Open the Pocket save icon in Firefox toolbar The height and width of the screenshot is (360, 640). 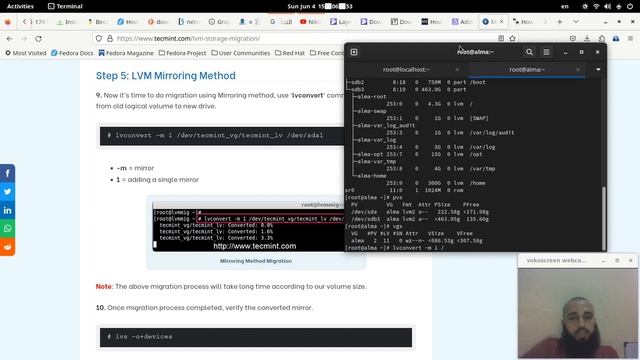click(573, 38)
